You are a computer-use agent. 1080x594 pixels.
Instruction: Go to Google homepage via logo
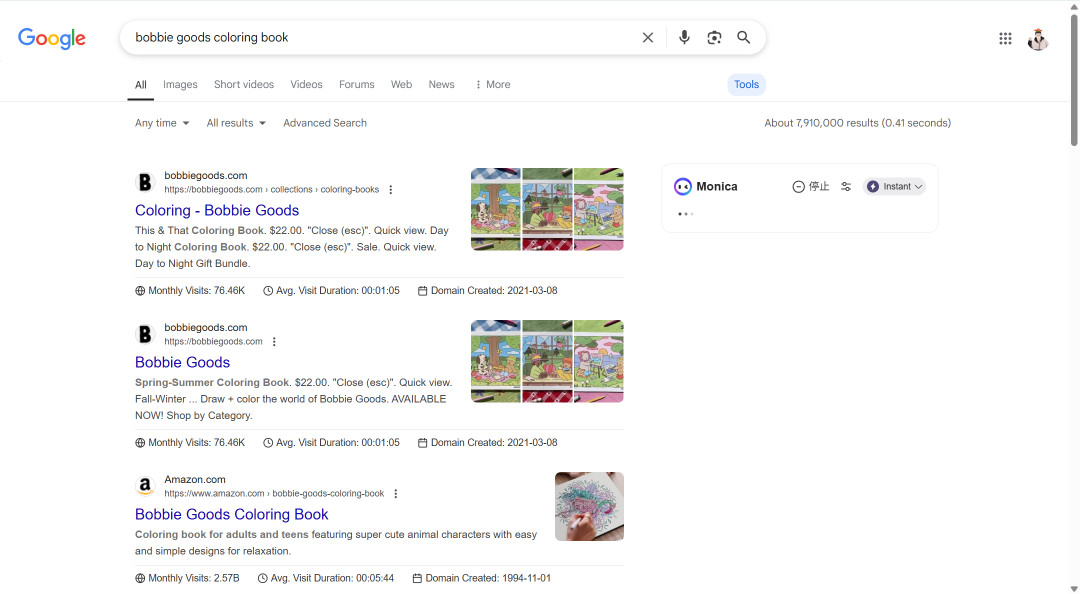click(x=52, y=38)
